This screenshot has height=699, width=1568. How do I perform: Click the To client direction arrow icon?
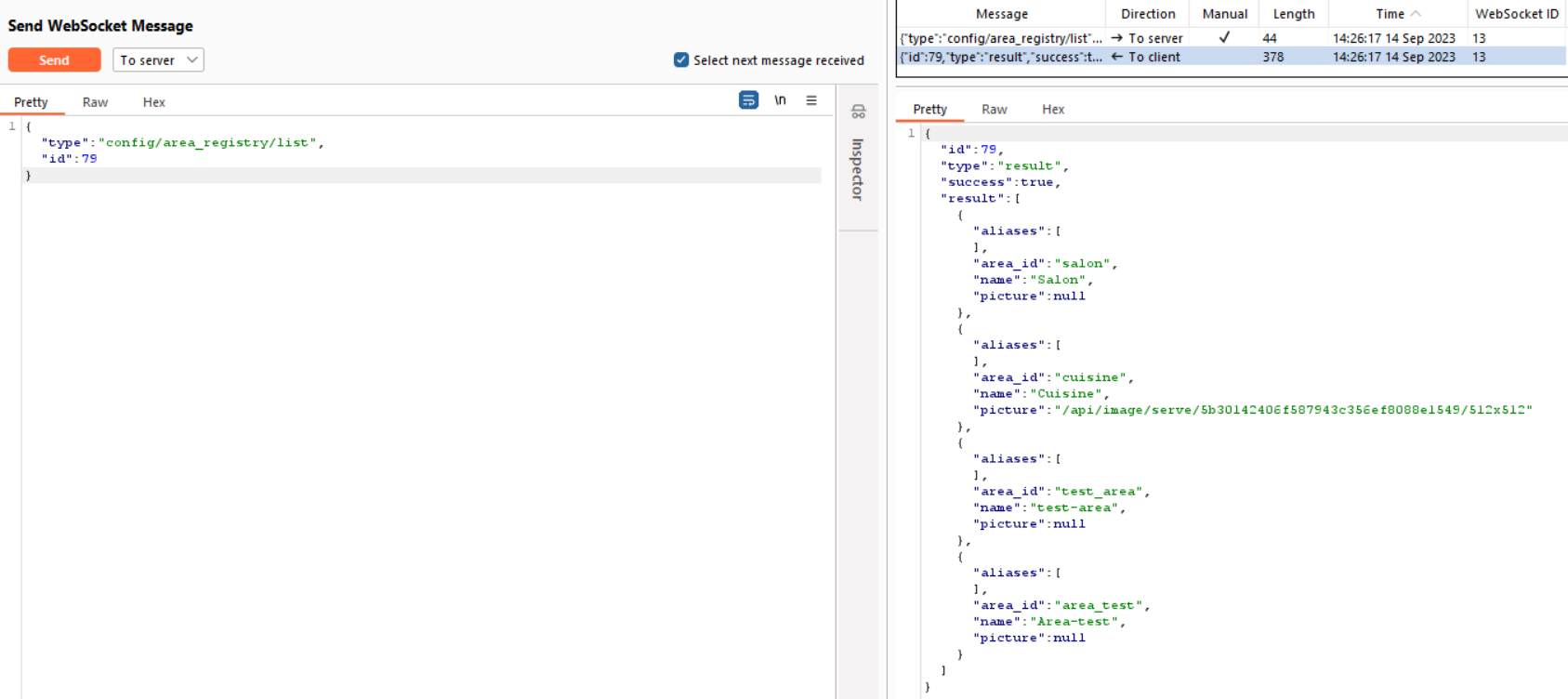1117,57
